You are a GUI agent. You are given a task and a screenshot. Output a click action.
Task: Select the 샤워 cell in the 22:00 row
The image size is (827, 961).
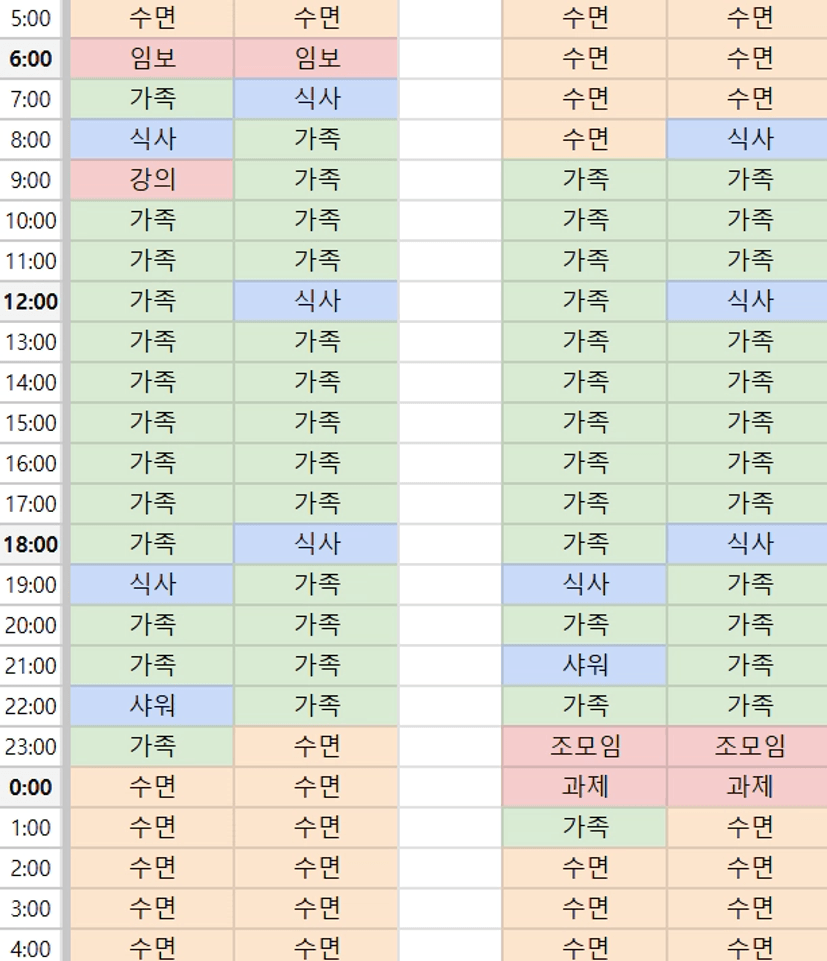point(152,706)
